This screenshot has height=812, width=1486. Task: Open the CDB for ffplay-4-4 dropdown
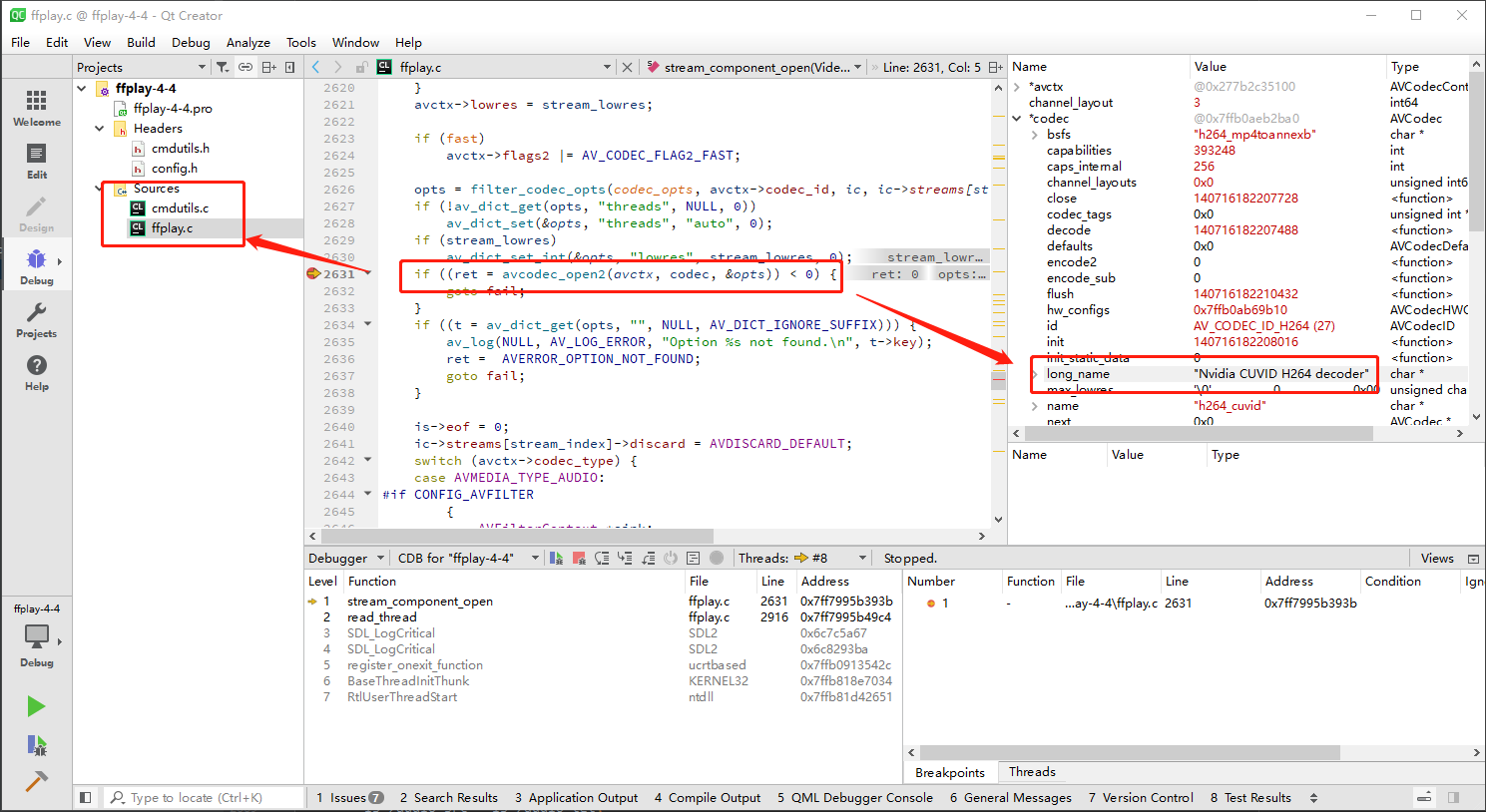click(x=467, y=558)
